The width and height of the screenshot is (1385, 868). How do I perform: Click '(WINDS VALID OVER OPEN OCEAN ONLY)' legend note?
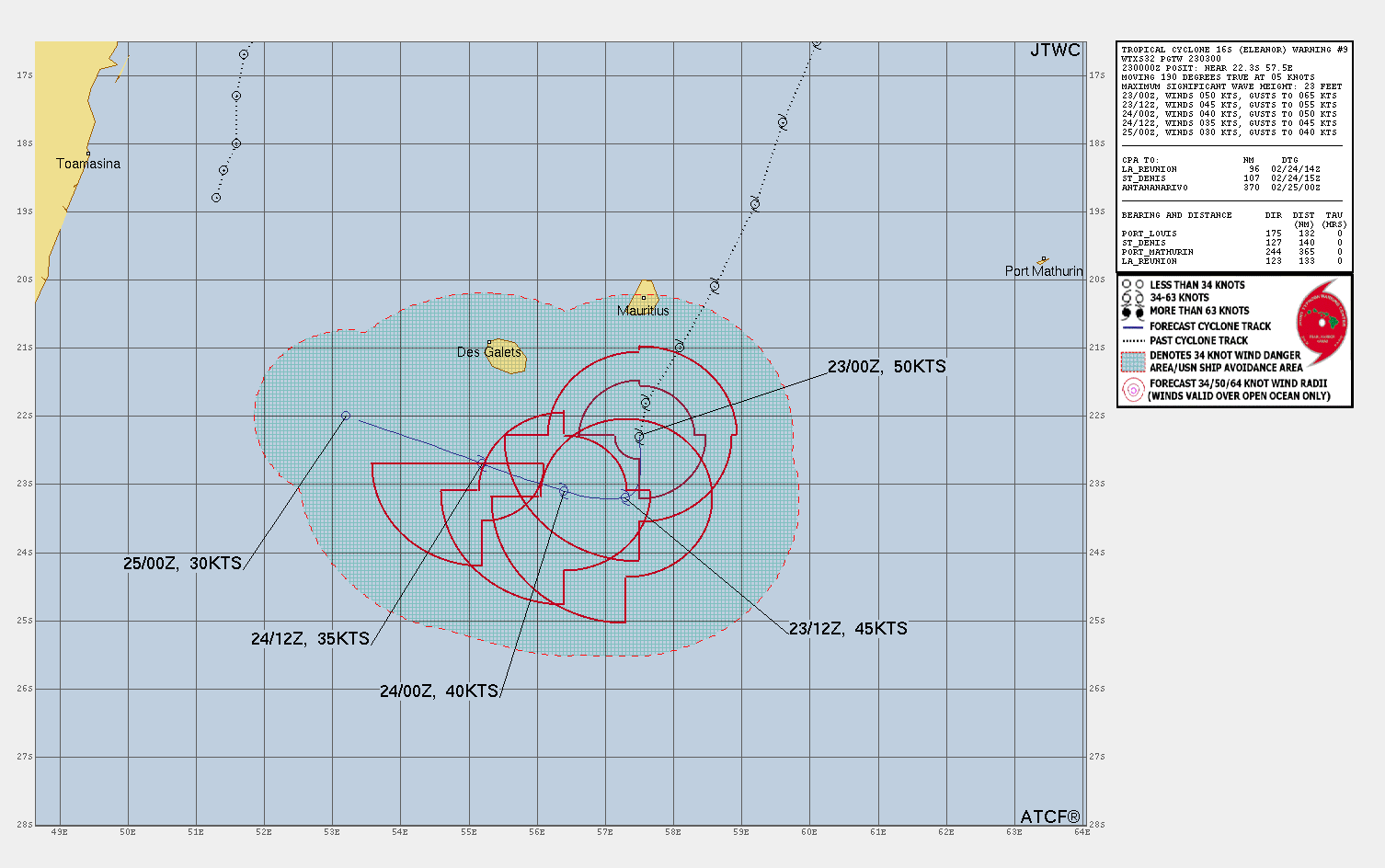click(1239, 396)
